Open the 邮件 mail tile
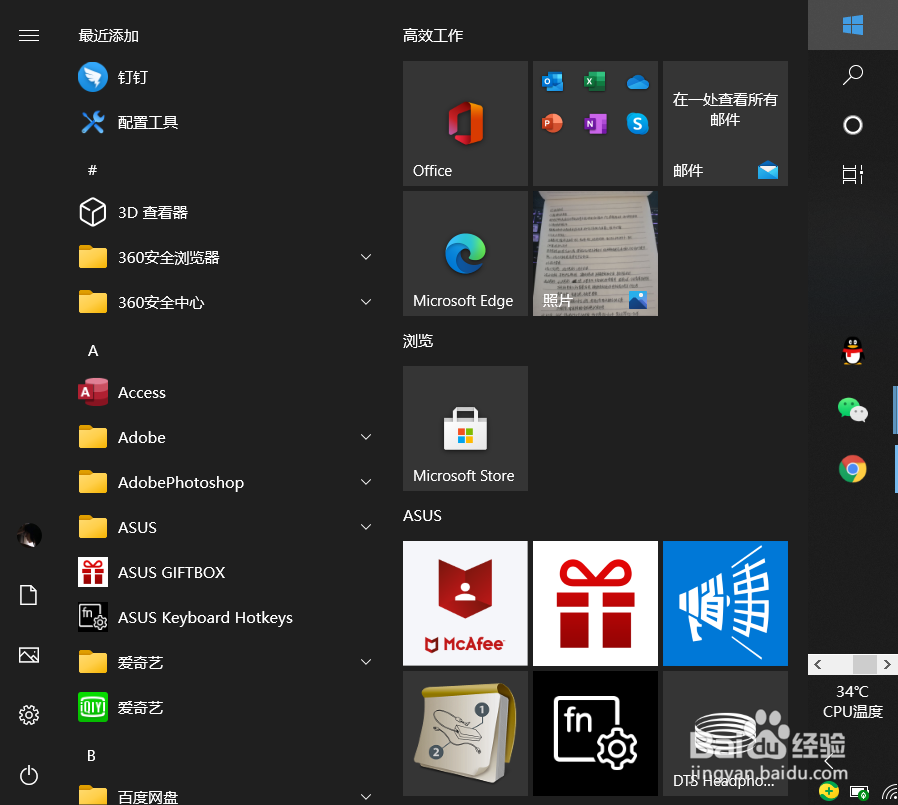The width and height of the screenshot is (898, 805). pyautogui.click(x=725, y=123)
